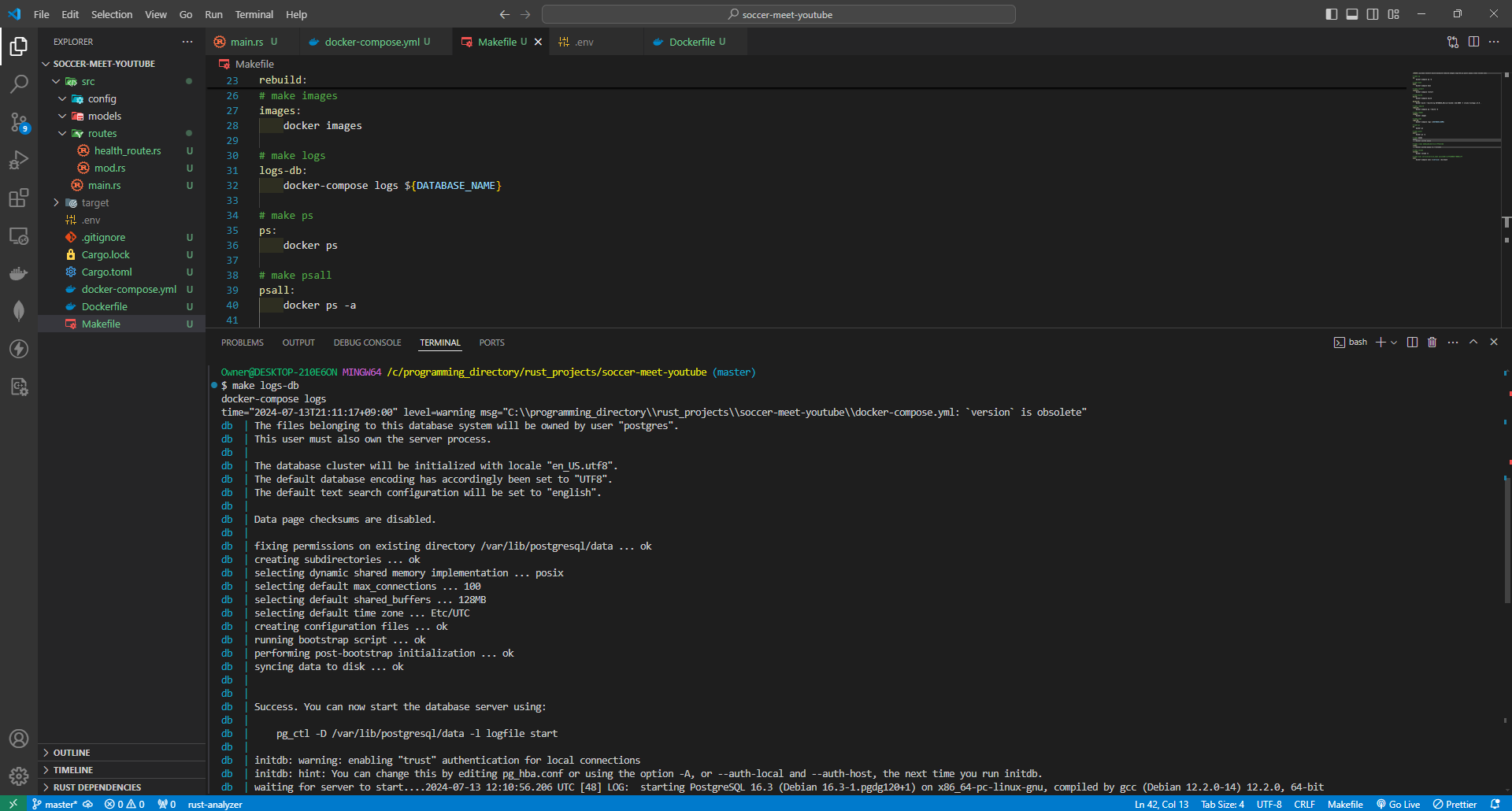
Task: Click rust-analyzer in the status bar
Action: [214, 804]
